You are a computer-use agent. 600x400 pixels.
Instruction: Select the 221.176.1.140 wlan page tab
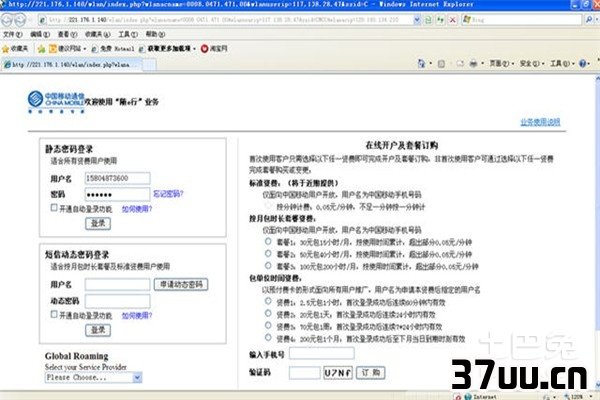[x=72, y=65]
